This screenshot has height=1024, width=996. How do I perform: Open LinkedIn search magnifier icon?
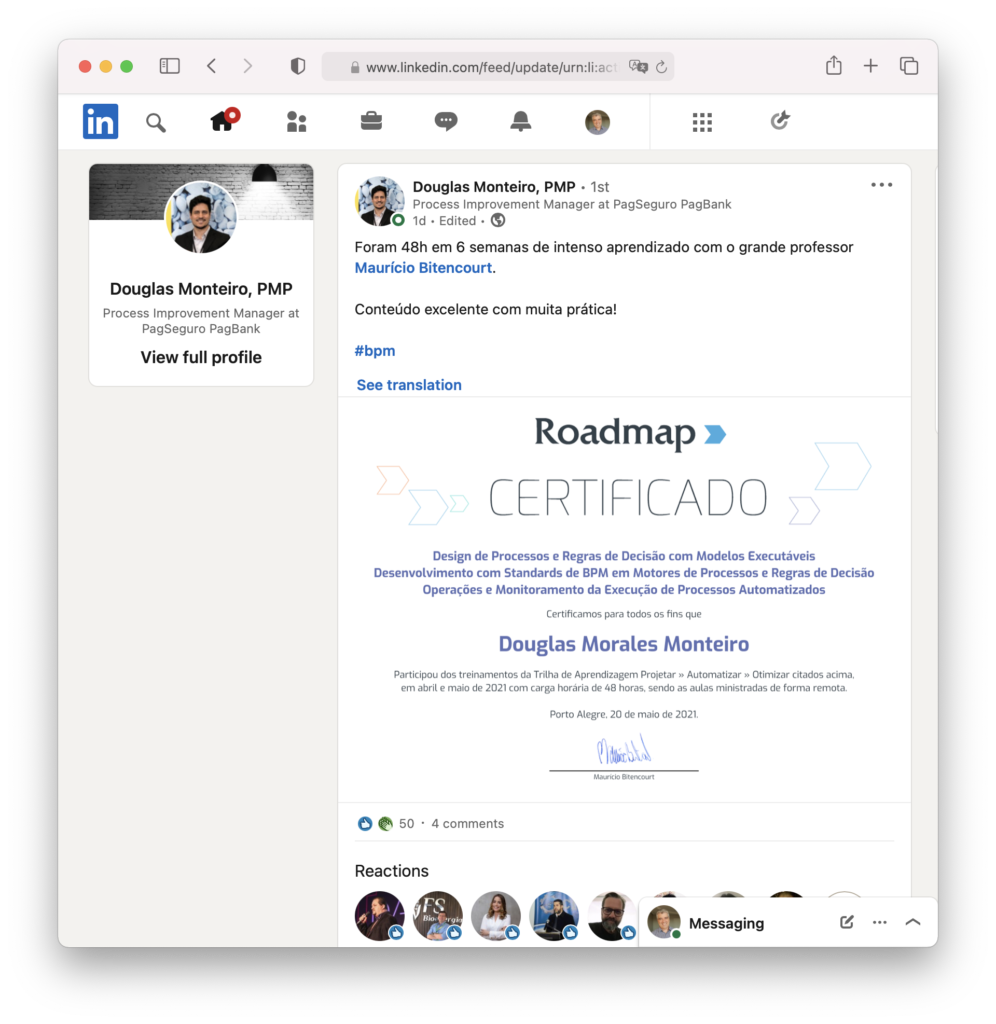point(155,122)
